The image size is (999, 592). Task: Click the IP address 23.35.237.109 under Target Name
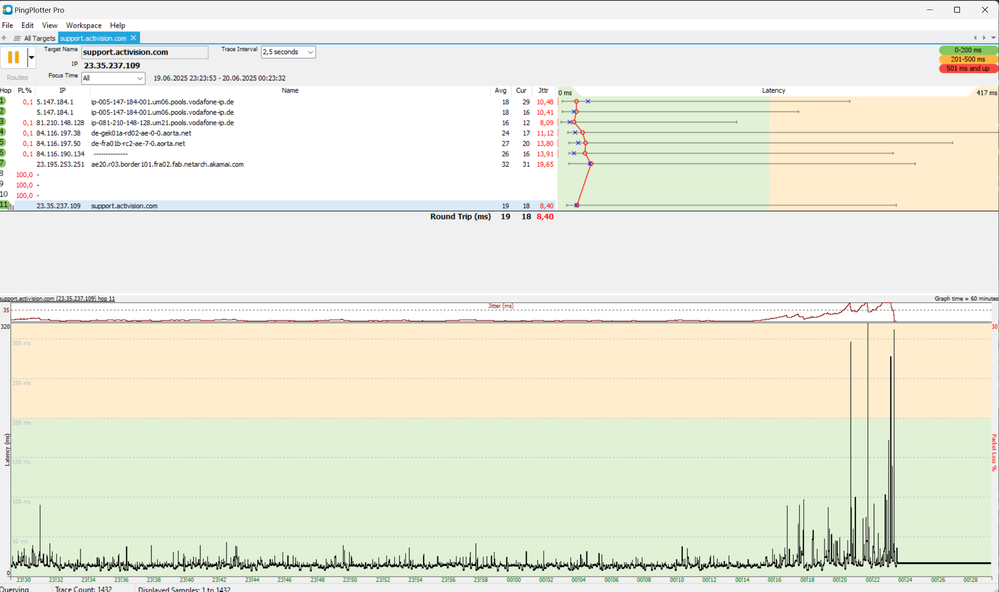[111, 66]
